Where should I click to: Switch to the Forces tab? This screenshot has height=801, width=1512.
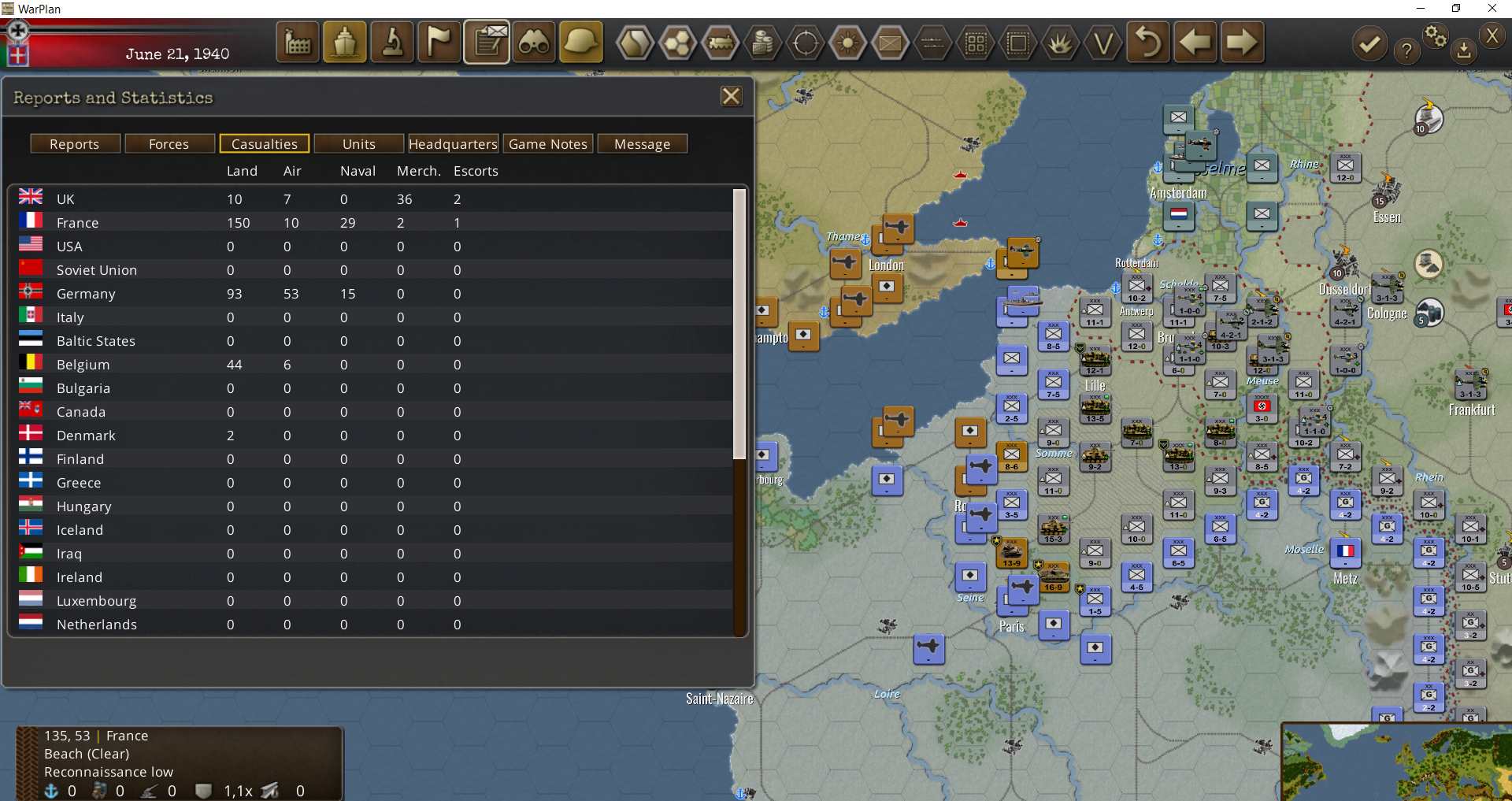(169, 144)
